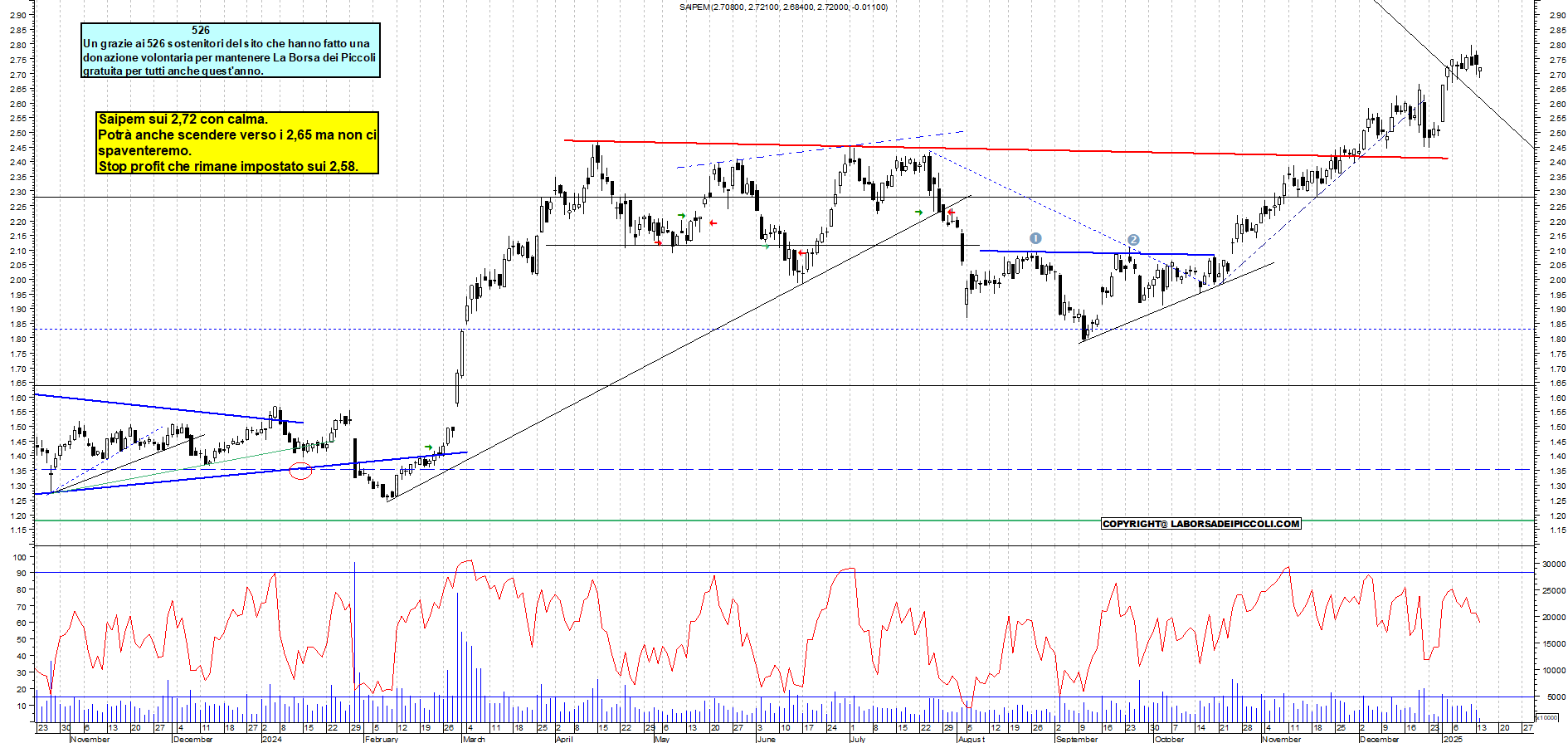The image size is (1568, 743).
Task: Click the 'August' label on date axis
Action: (x=971, y=739)
